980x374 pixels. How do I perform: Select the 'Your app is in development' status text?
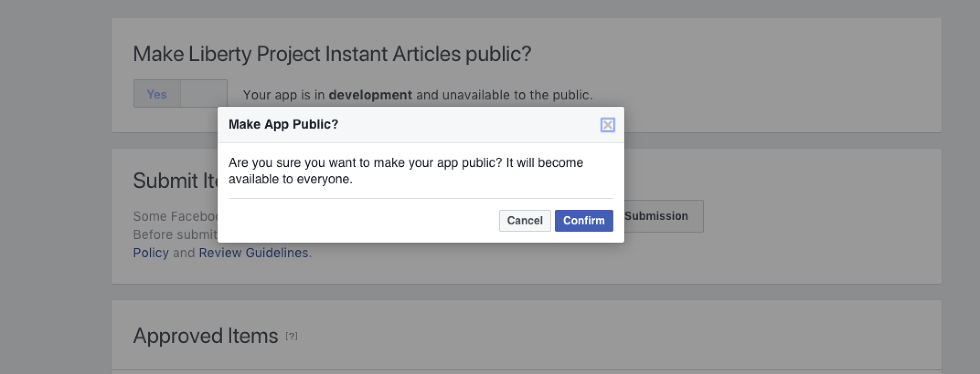418,95
